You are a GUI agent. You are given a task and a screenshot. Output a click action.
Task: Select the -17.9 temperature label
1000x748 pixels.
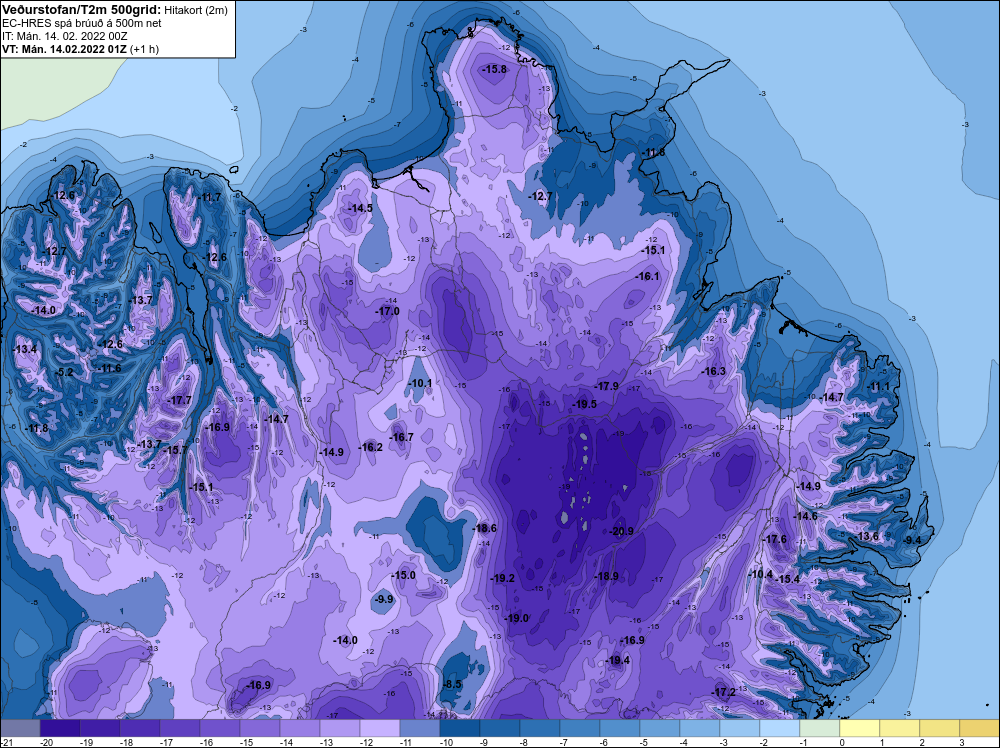pyautogui.click(x=607, y=386)
